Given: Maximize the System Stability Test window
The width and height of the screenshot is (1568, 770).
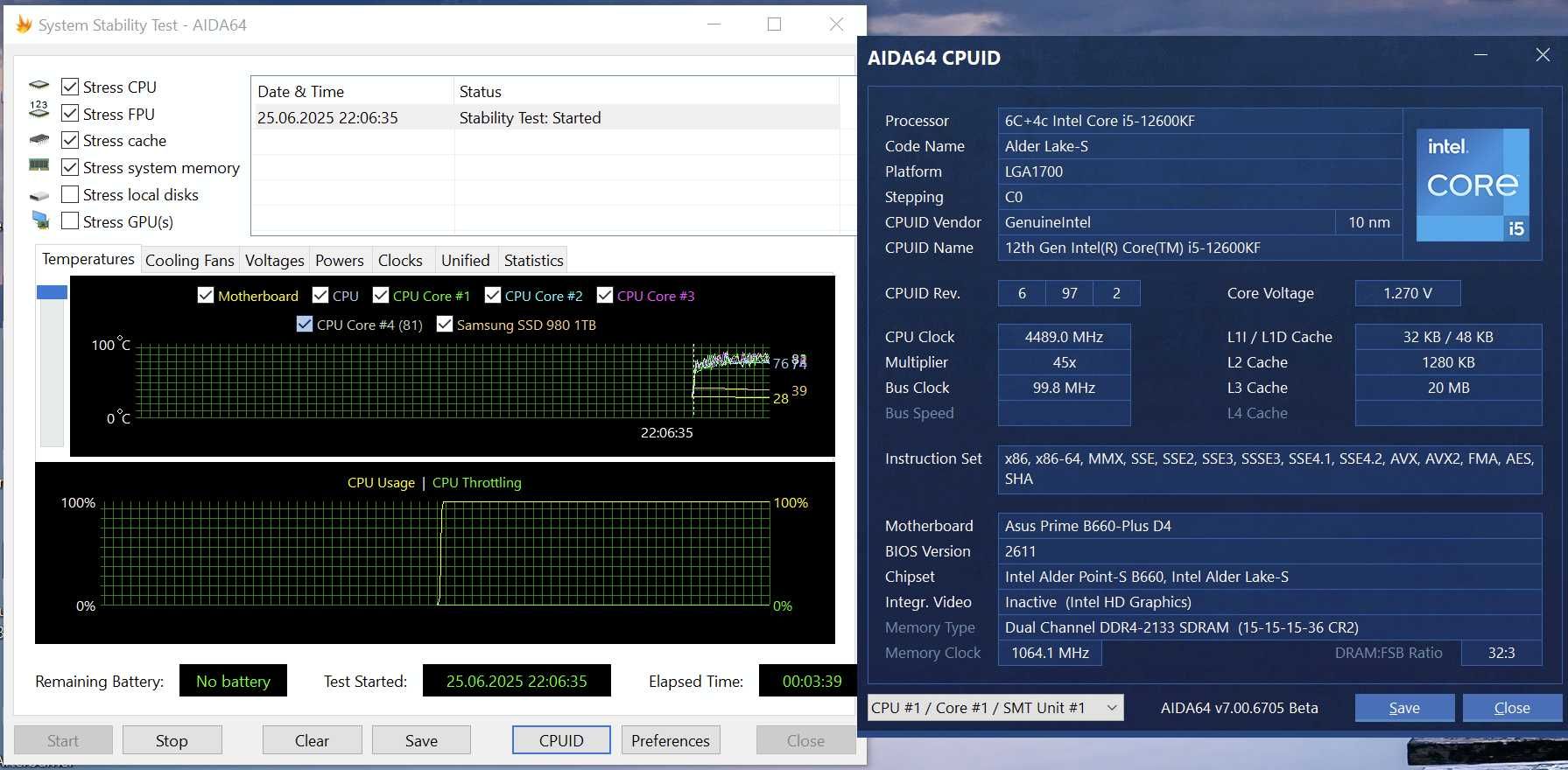Looking at the screenshot, I should pos(774,24).
